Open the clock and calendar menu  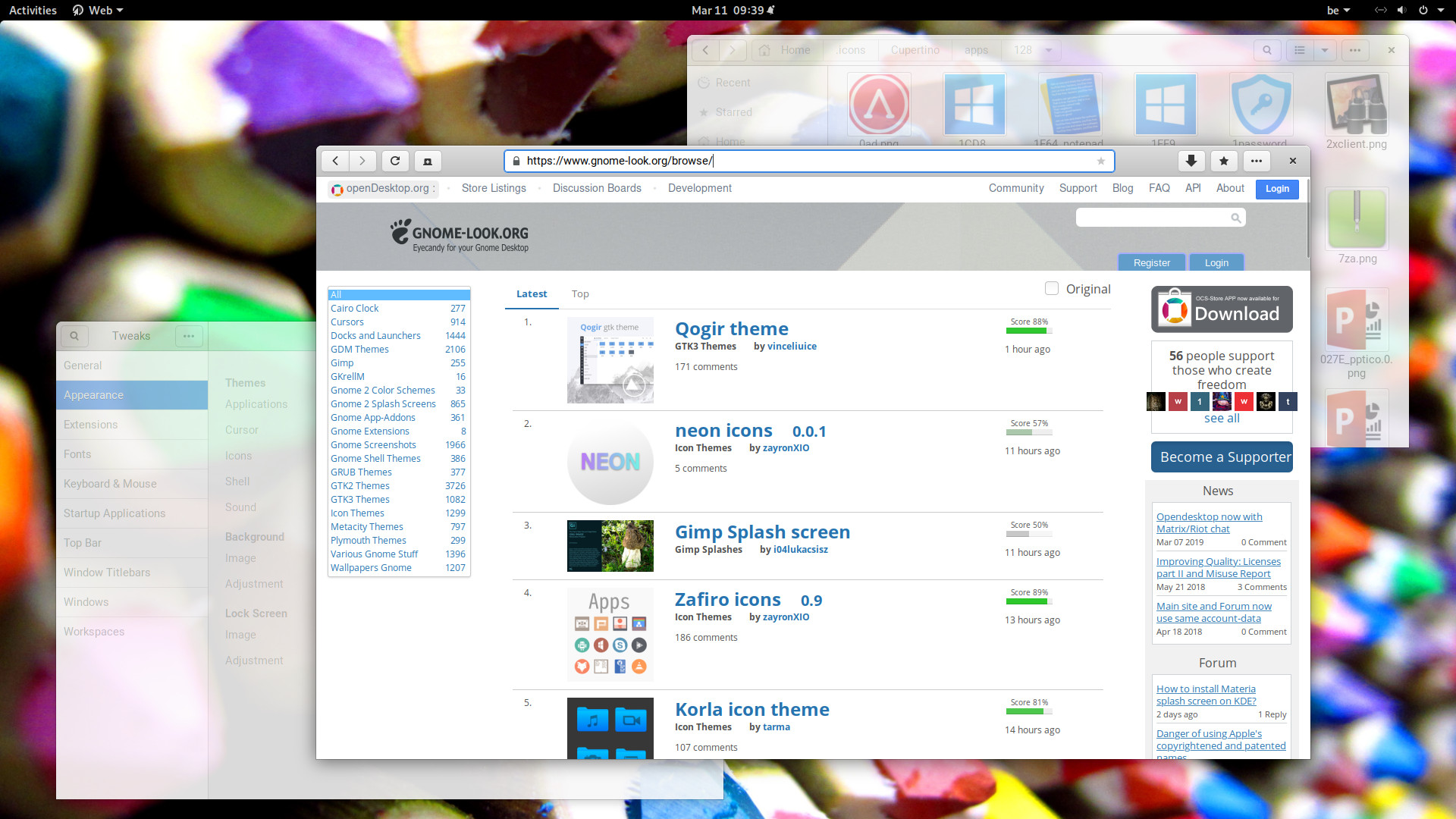(733, 10)
